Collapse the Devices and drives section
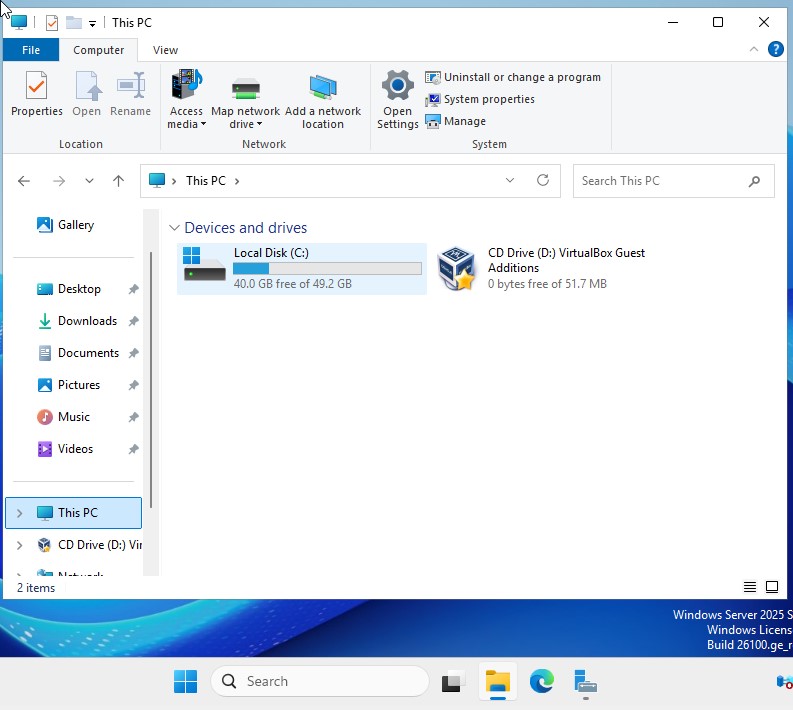Viewport: 793px width, 710px height. 174,228
